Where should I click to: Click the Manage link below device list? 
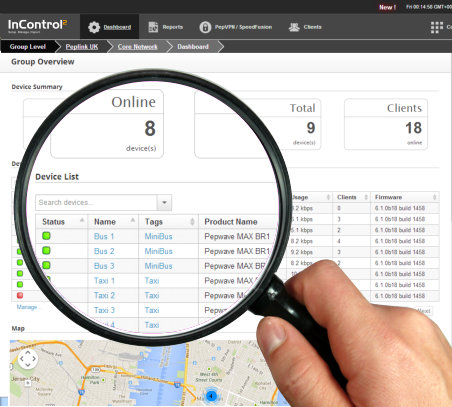click(x=27, y=307)
